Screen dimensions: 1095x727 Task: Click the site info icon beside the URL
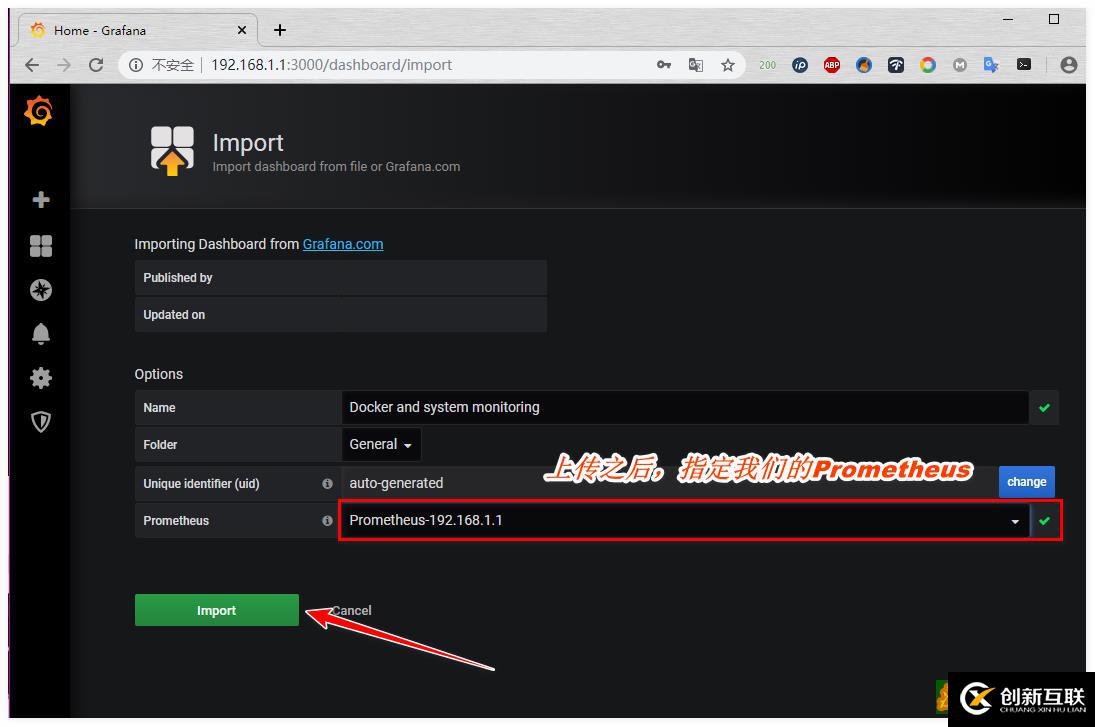pos(136,65)
